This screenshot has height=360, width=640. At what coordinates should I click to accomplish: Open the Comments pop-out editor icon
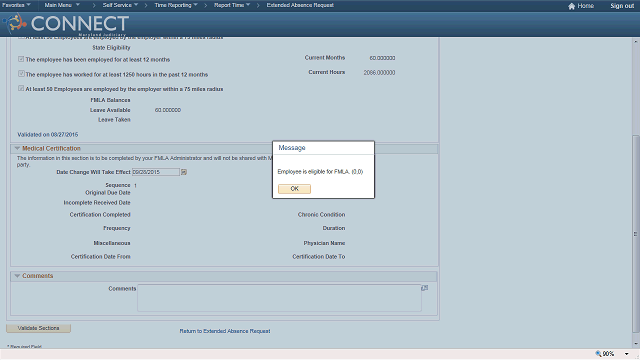click(424, 288)
